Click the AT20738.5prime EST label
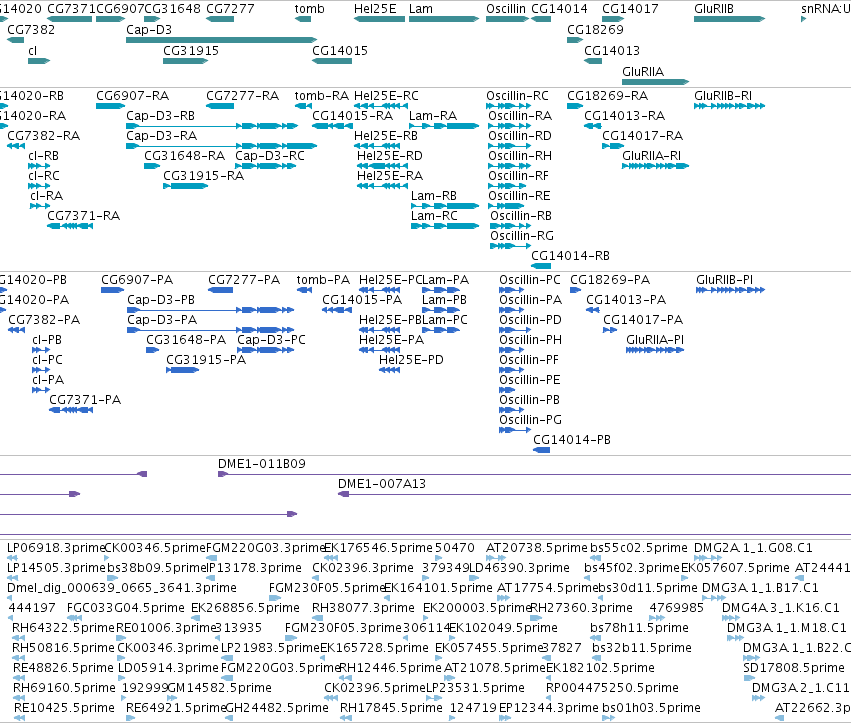The image size is (851, 723). pos(537,548)
